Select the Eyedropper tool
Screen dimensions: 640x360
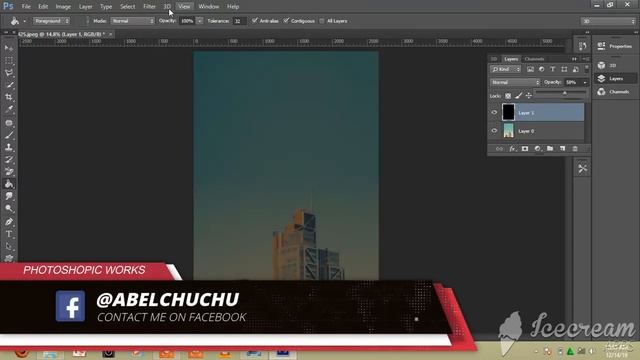(9, 109)
